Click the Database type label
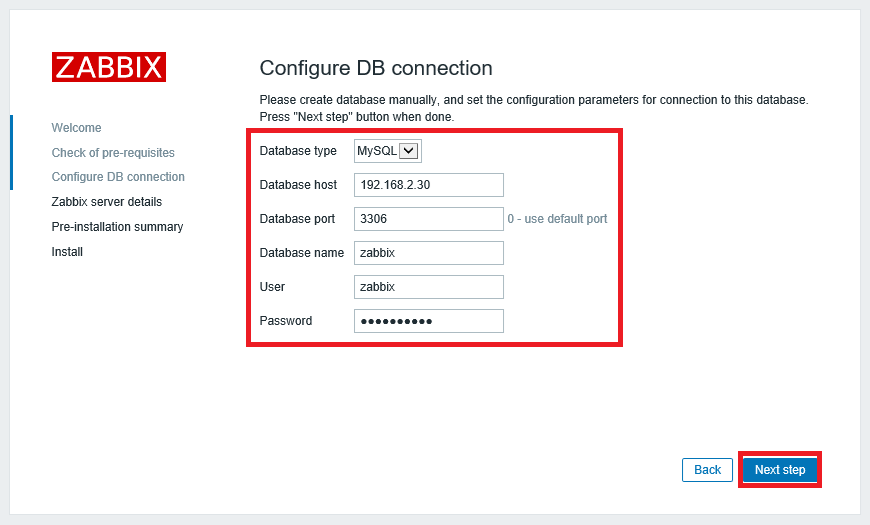The height and width of the screenshot is (525, 870). point(298,151)
